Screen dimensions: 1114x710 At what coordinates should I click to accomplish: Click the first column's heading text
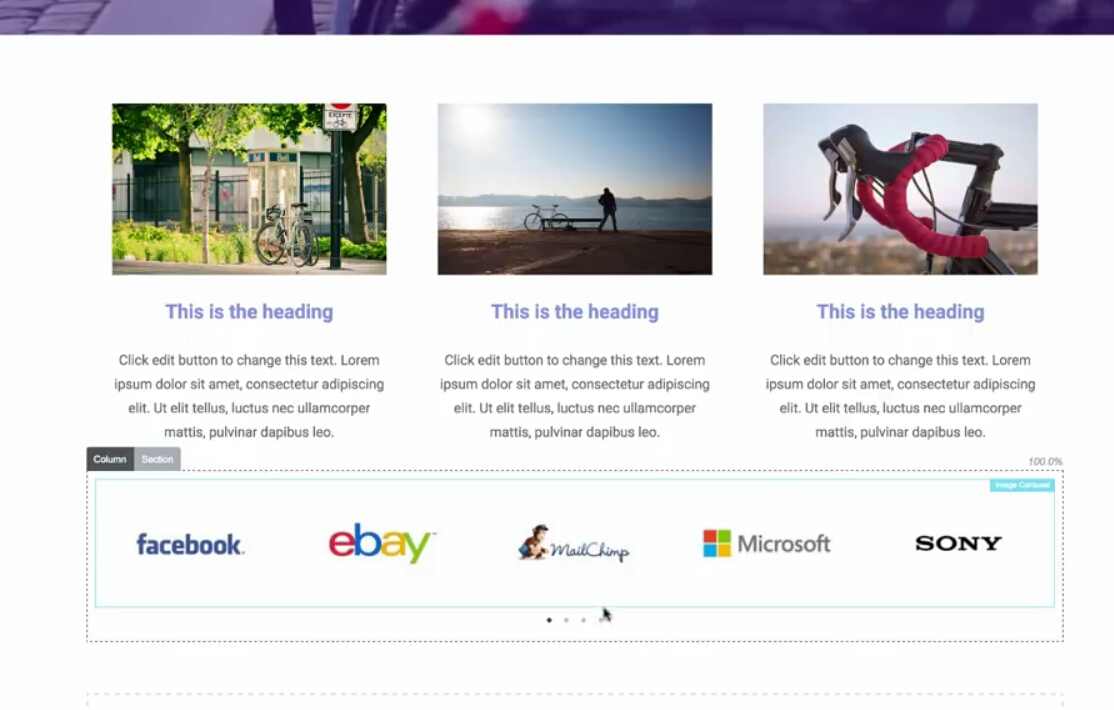coord(249,312)
